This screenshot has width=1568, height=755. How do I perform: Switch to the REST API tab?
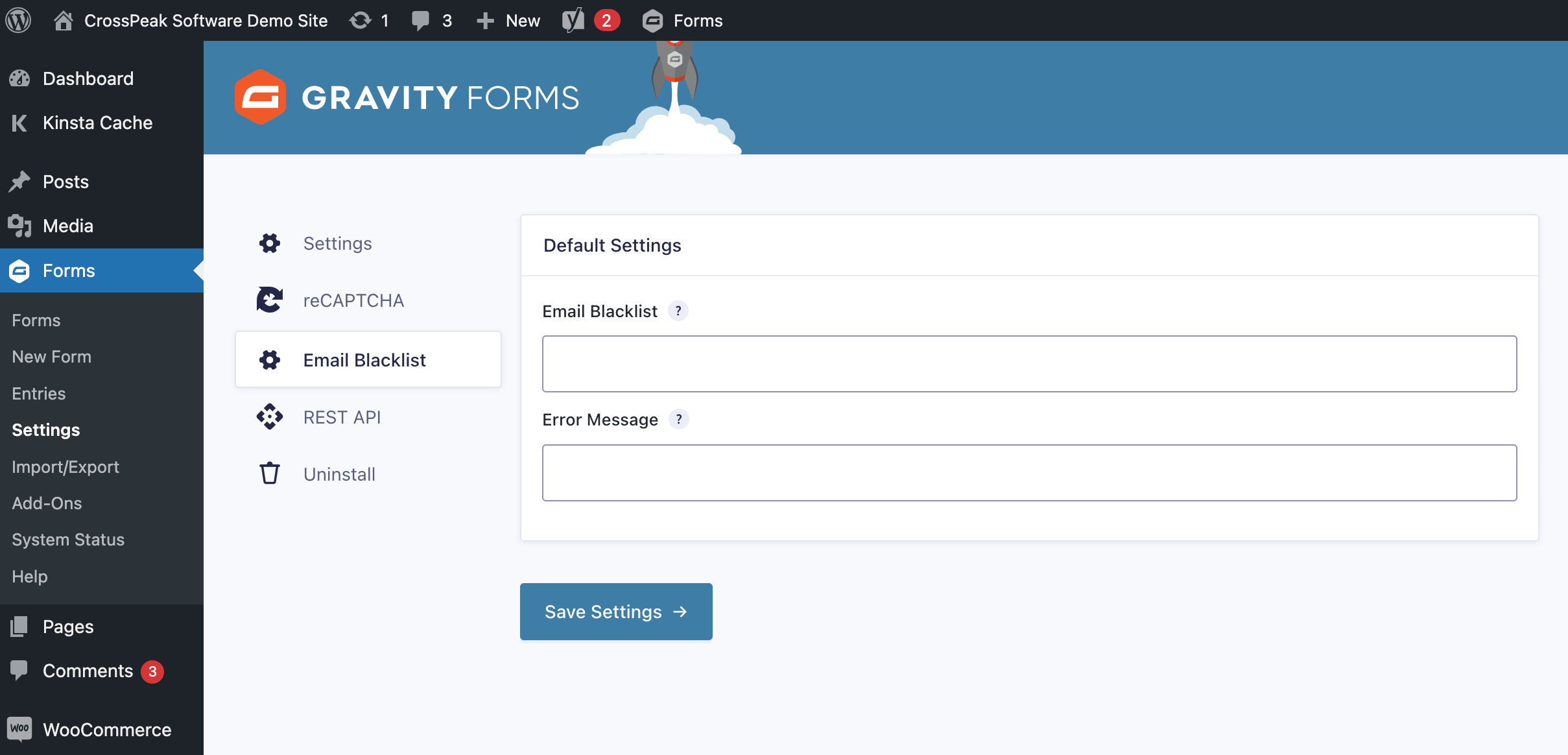342,417
